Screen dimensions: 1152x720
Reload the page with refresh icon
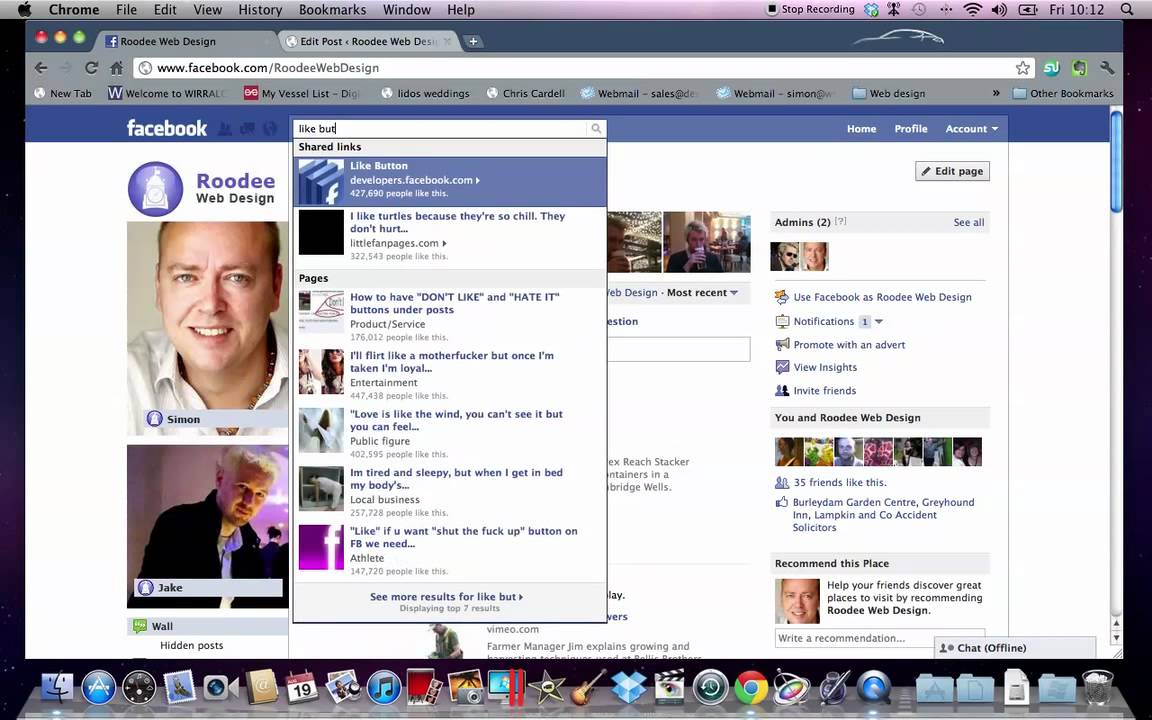[x=91, y=68]
